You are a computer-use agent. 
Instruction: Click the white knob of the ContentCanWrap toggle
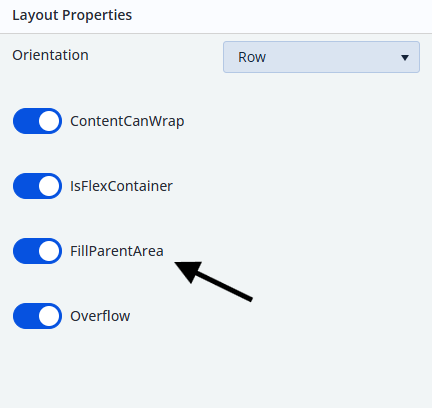[49, 121]
